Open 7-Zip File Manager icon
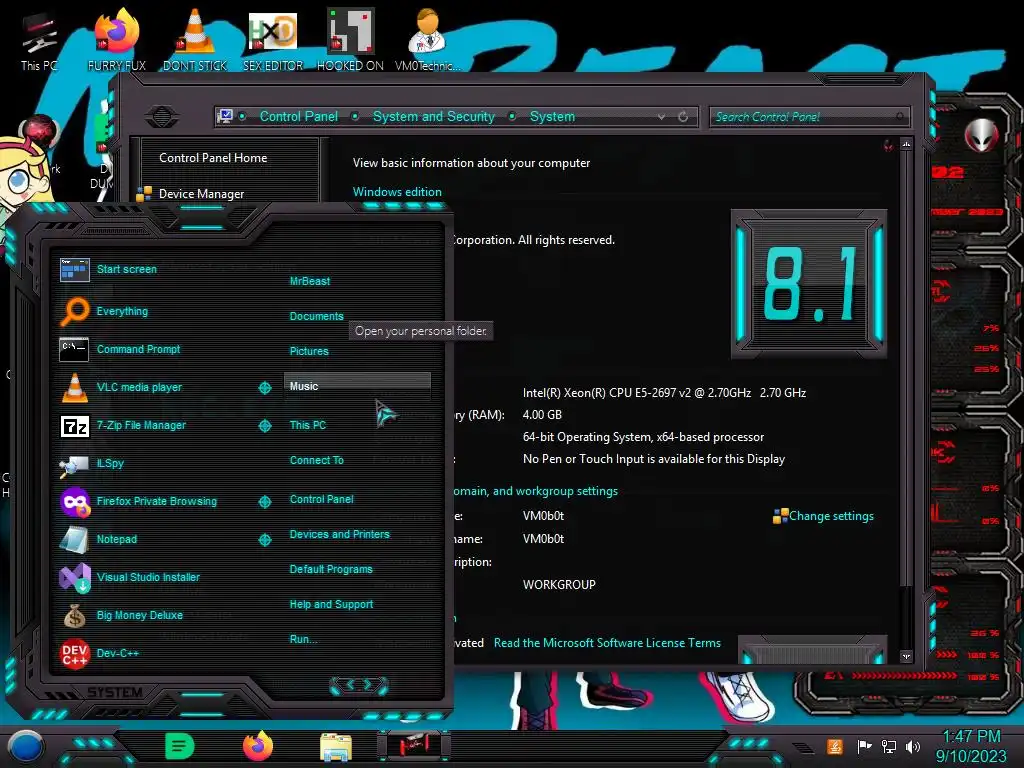The height and width of the screenshot is (768, 1024). pyautogui.click(x=74, y=426)
